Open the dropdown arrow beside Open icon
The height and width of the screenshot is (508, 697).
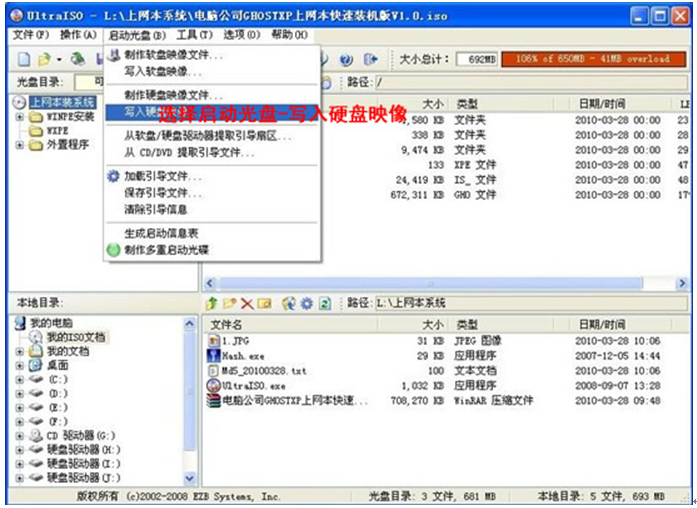point(59,59)
